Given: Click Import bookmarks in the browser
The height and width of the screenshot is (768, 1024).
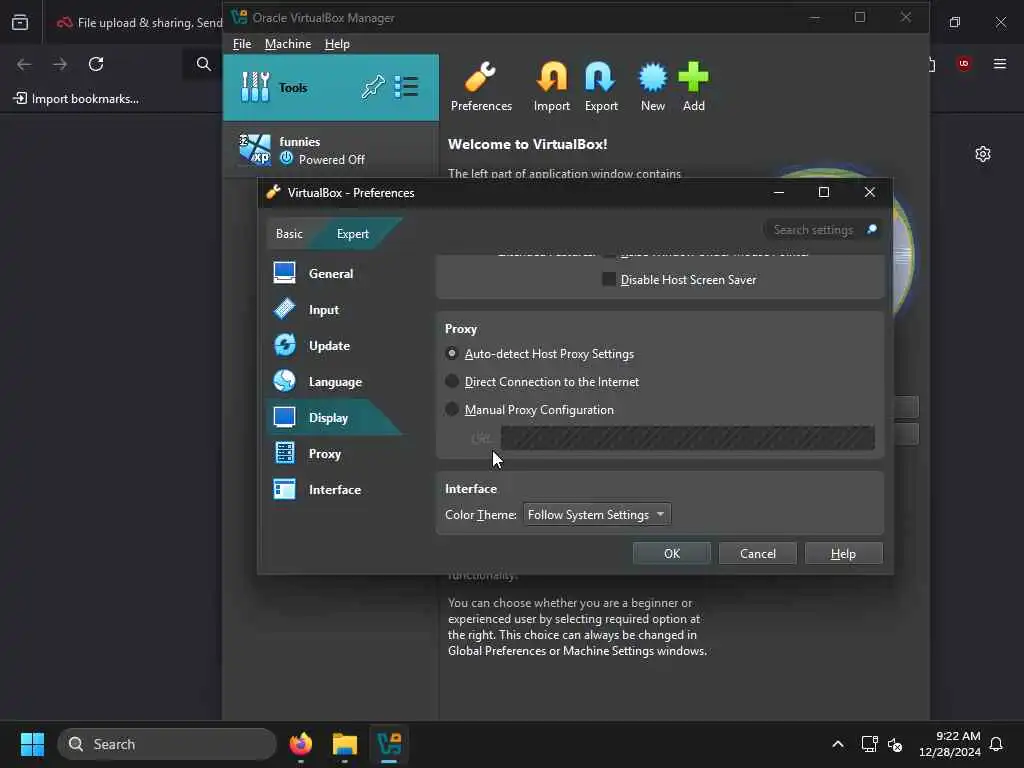Looking at the screenshot, I should pyautogui.click(x=76, y=99).
